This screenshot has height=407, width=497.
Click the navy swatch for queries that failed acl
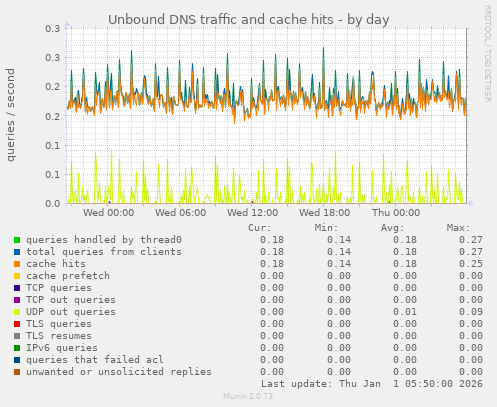tap(17, 360)
